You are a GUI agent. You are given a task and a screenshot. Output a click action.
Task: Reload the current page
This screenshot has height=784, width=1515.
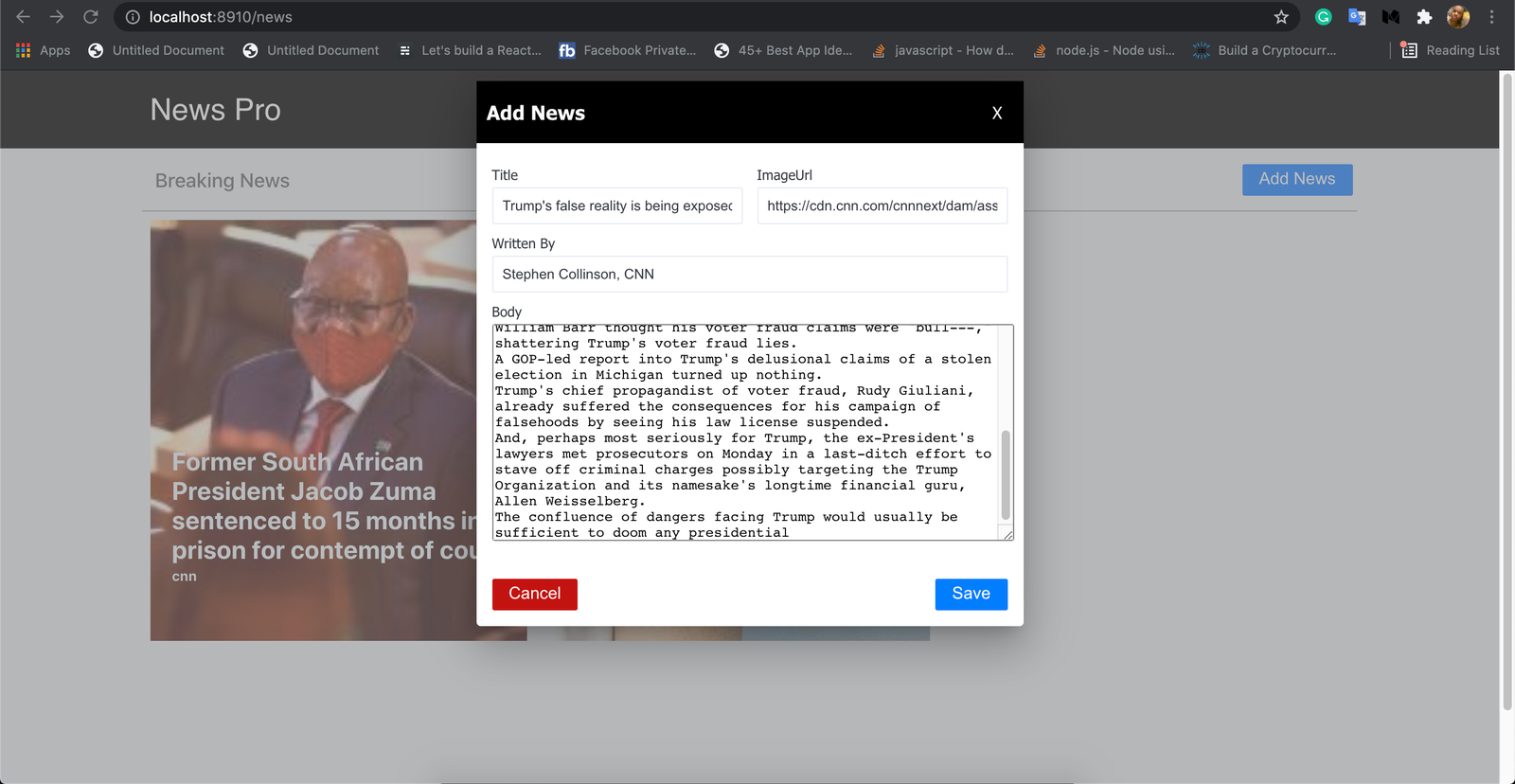tap(91, 17)
